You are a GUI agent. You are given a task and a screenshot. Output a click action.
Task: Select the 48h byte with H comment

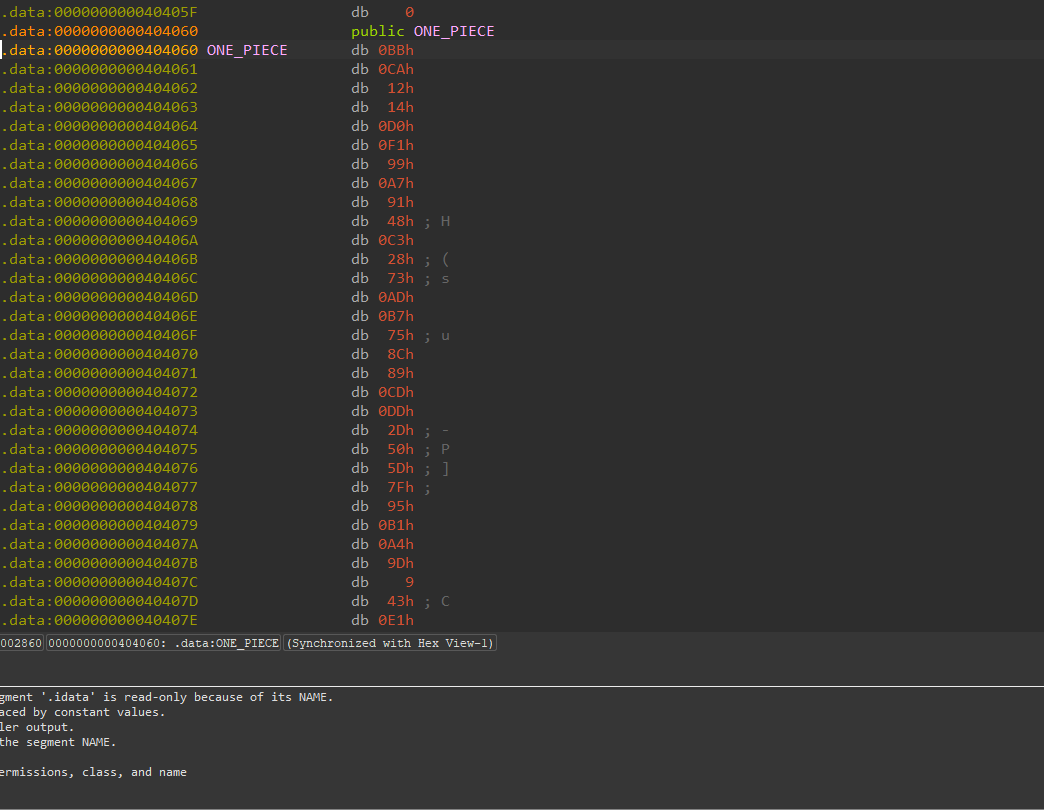(x=400, y=221)
